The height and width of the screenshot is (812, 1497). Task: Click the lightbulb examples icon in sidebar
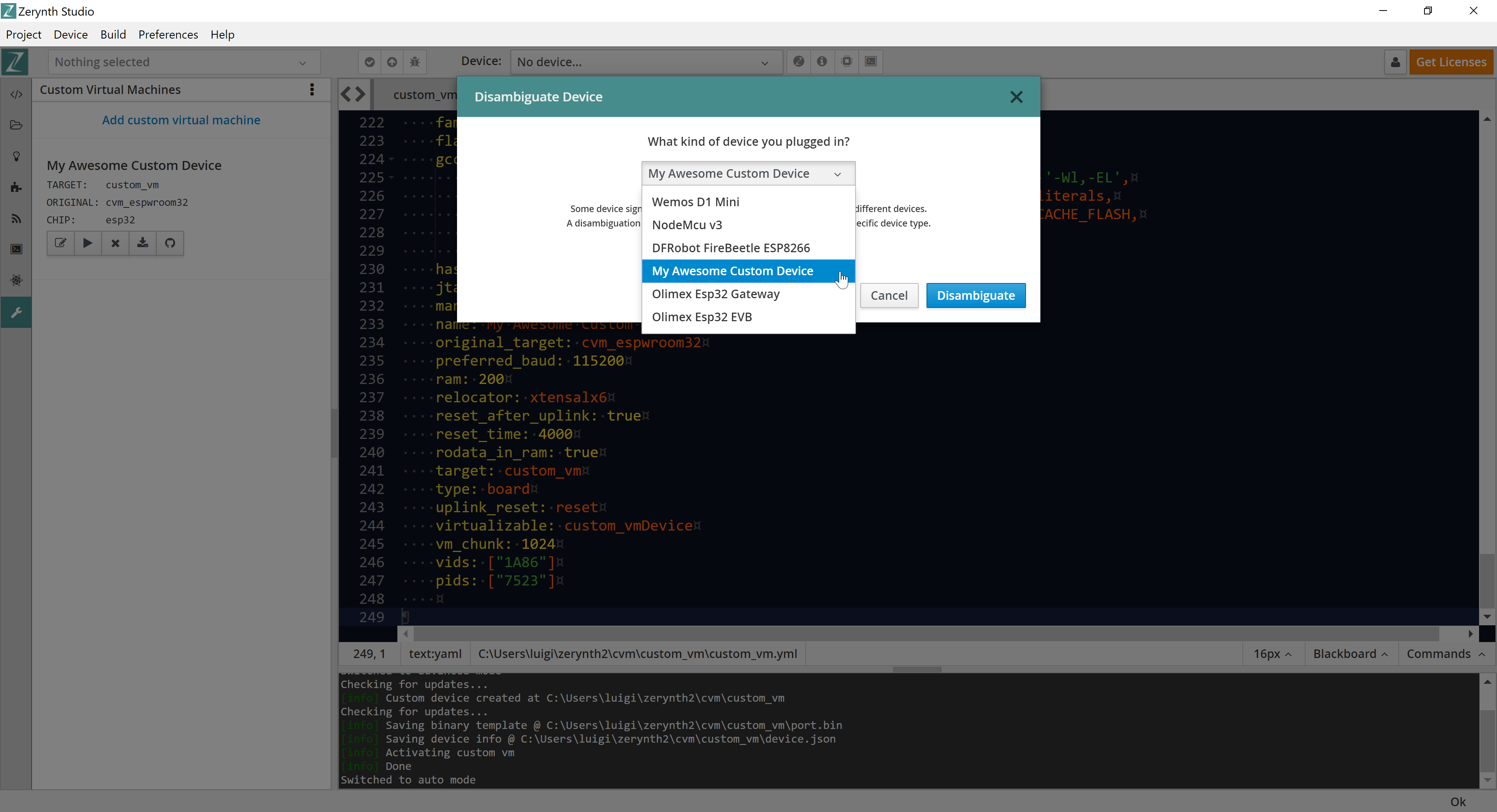click(16, 156)
